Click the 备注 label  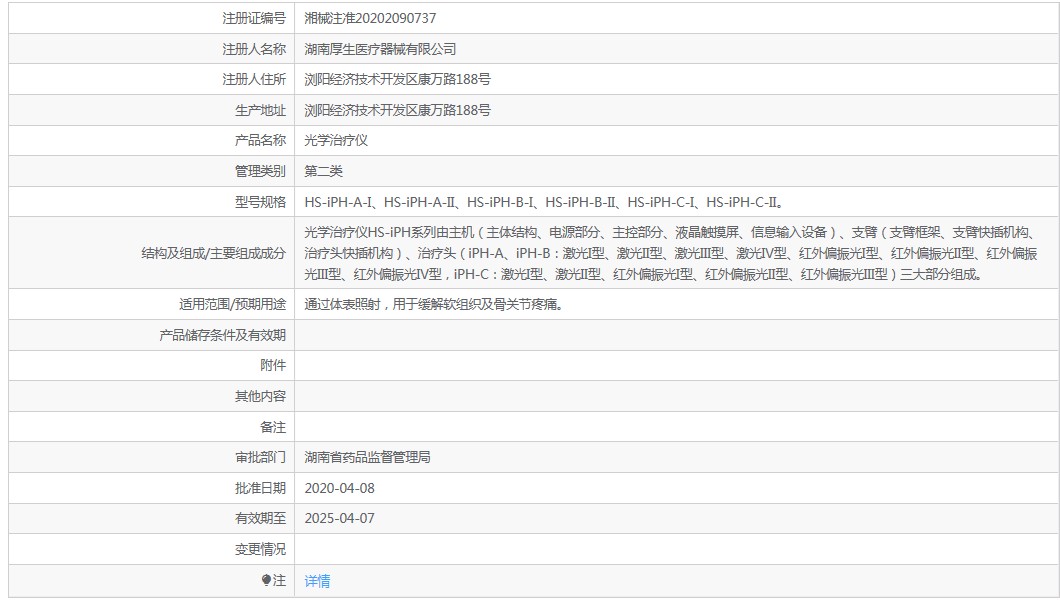point(273,427)
